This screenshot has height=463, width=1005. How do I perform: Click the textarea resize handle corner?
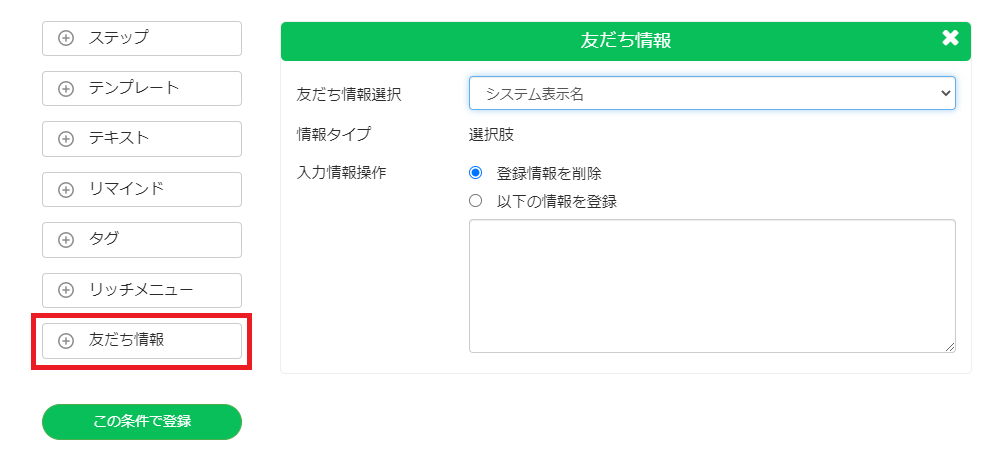pyautogui.click(x=950, y=347)
